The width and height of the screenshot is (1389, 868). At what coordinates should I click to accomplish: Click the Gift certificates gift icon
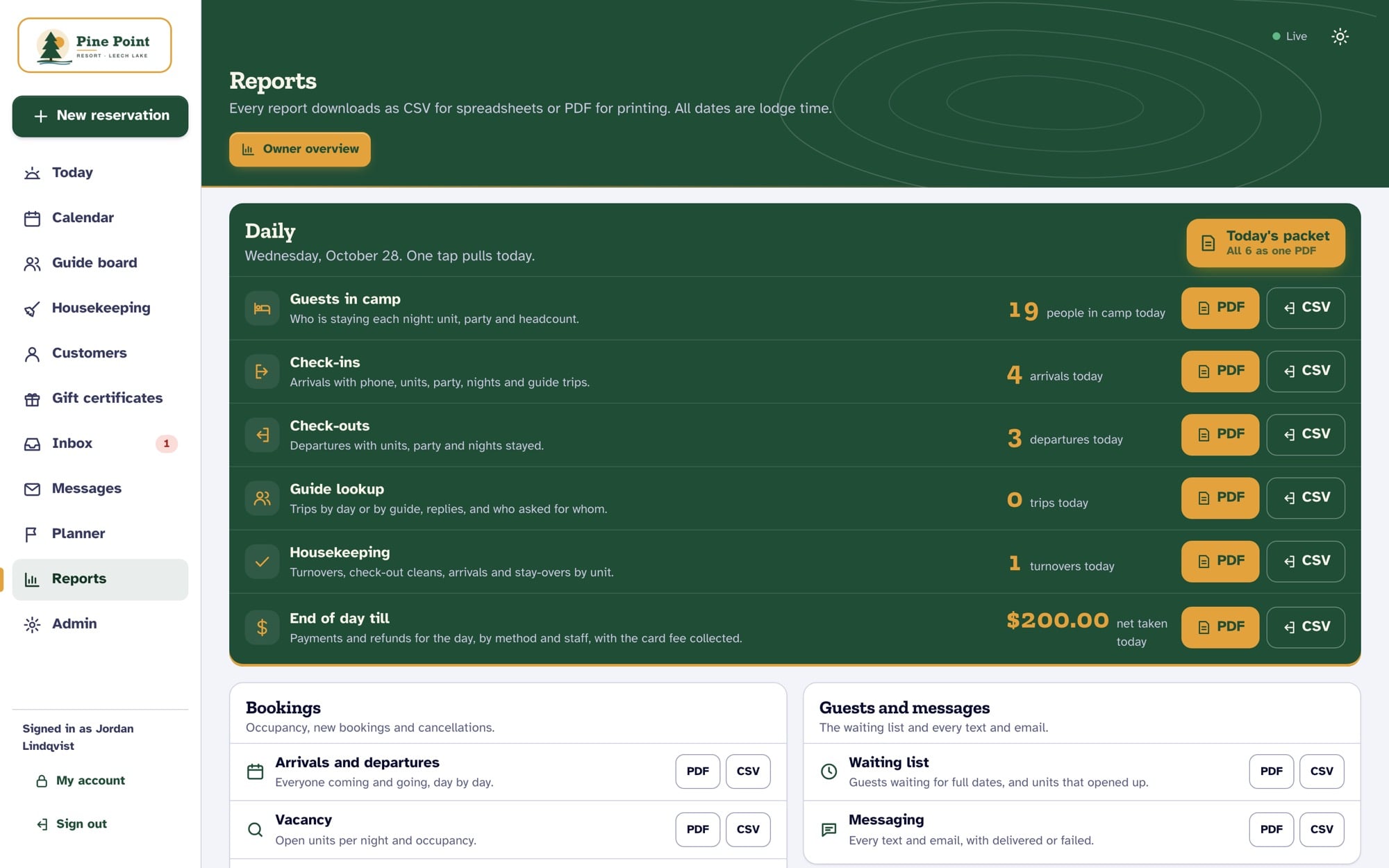coord(32,399)
